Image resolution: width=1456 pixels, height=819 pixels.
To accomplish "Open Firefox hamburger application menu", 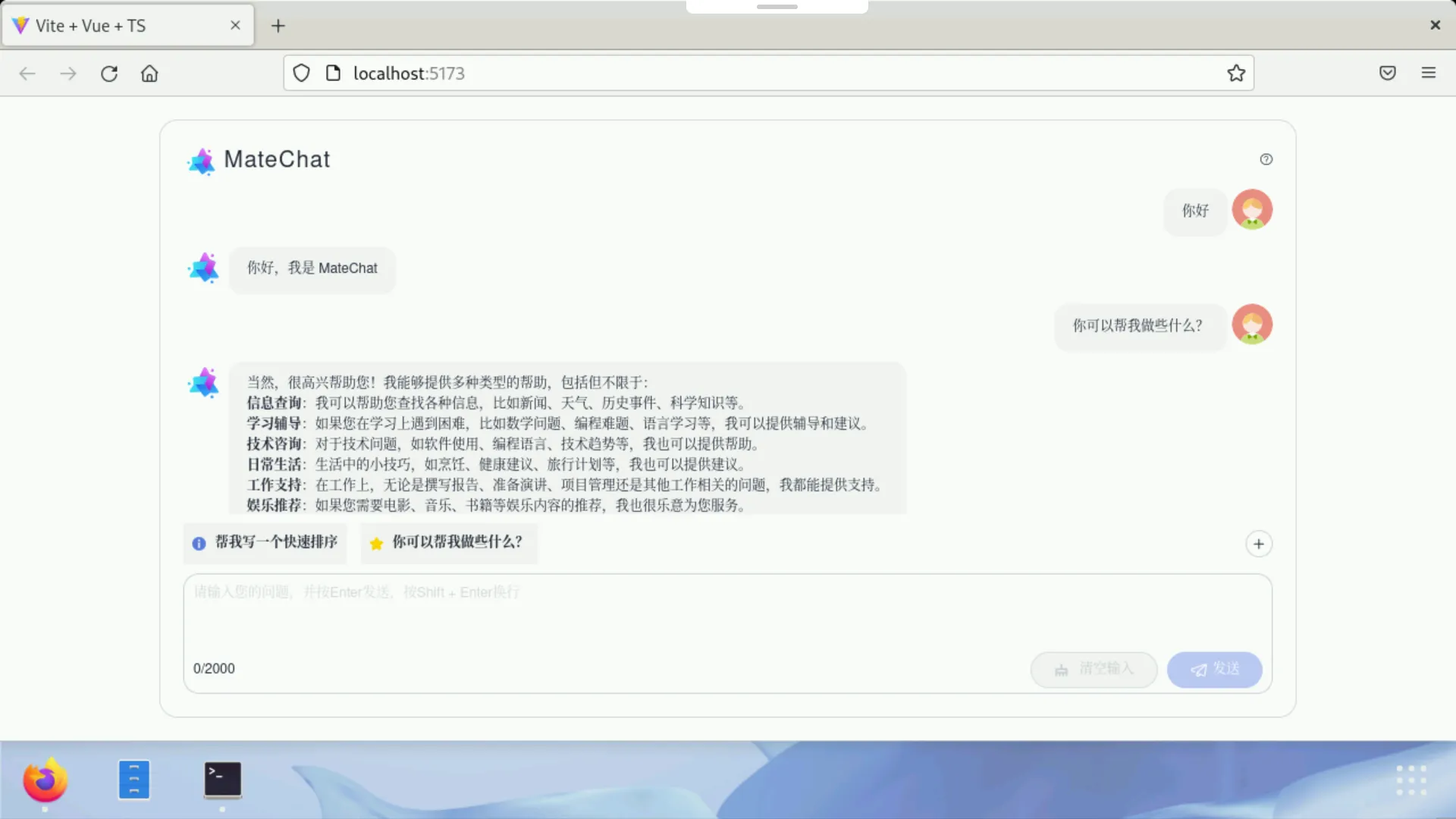I will tap(1428, 74).
